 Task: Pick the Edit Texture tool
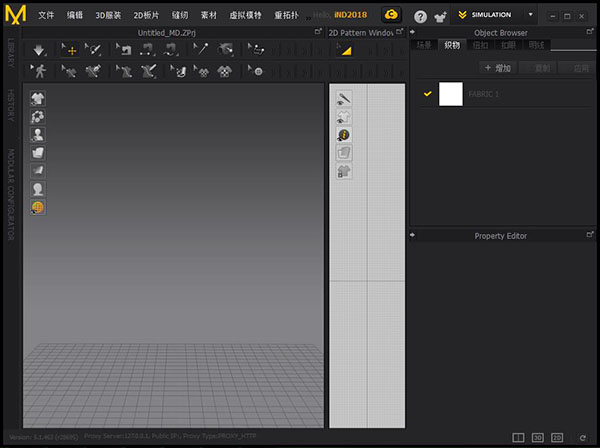click(178, 71)
